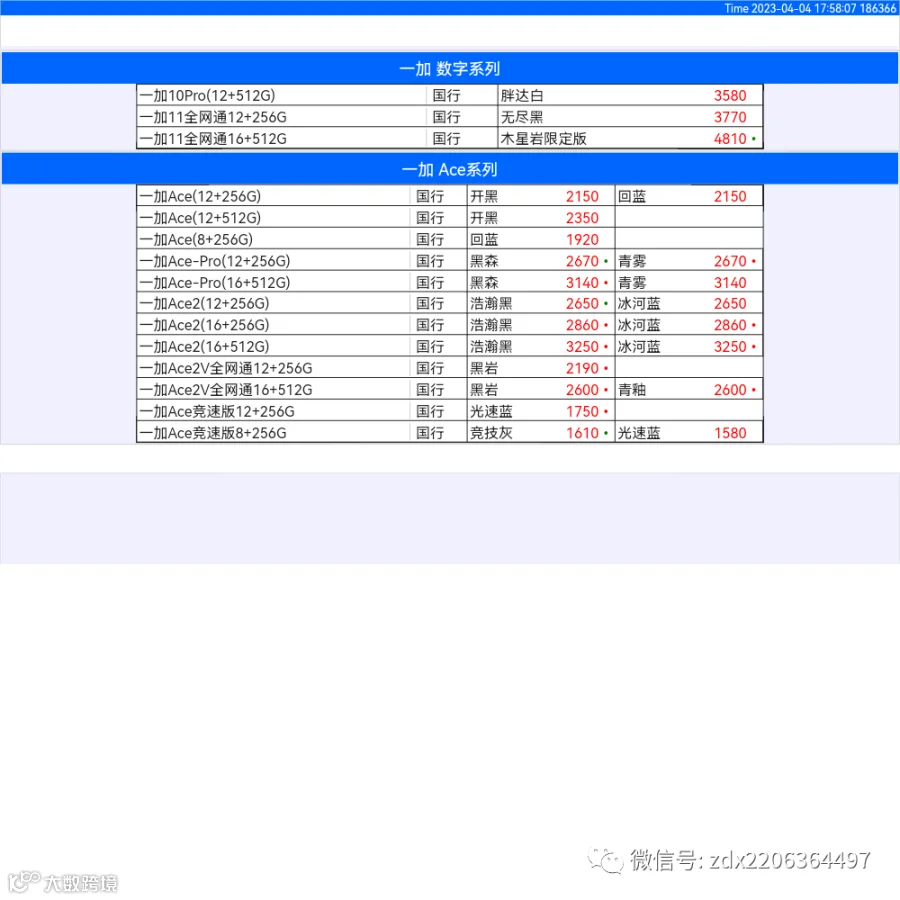This screenshot has height=900, width=900.
Task: Select the 一加Ace2(12+256G) model cell
Action: click(273, 303)
